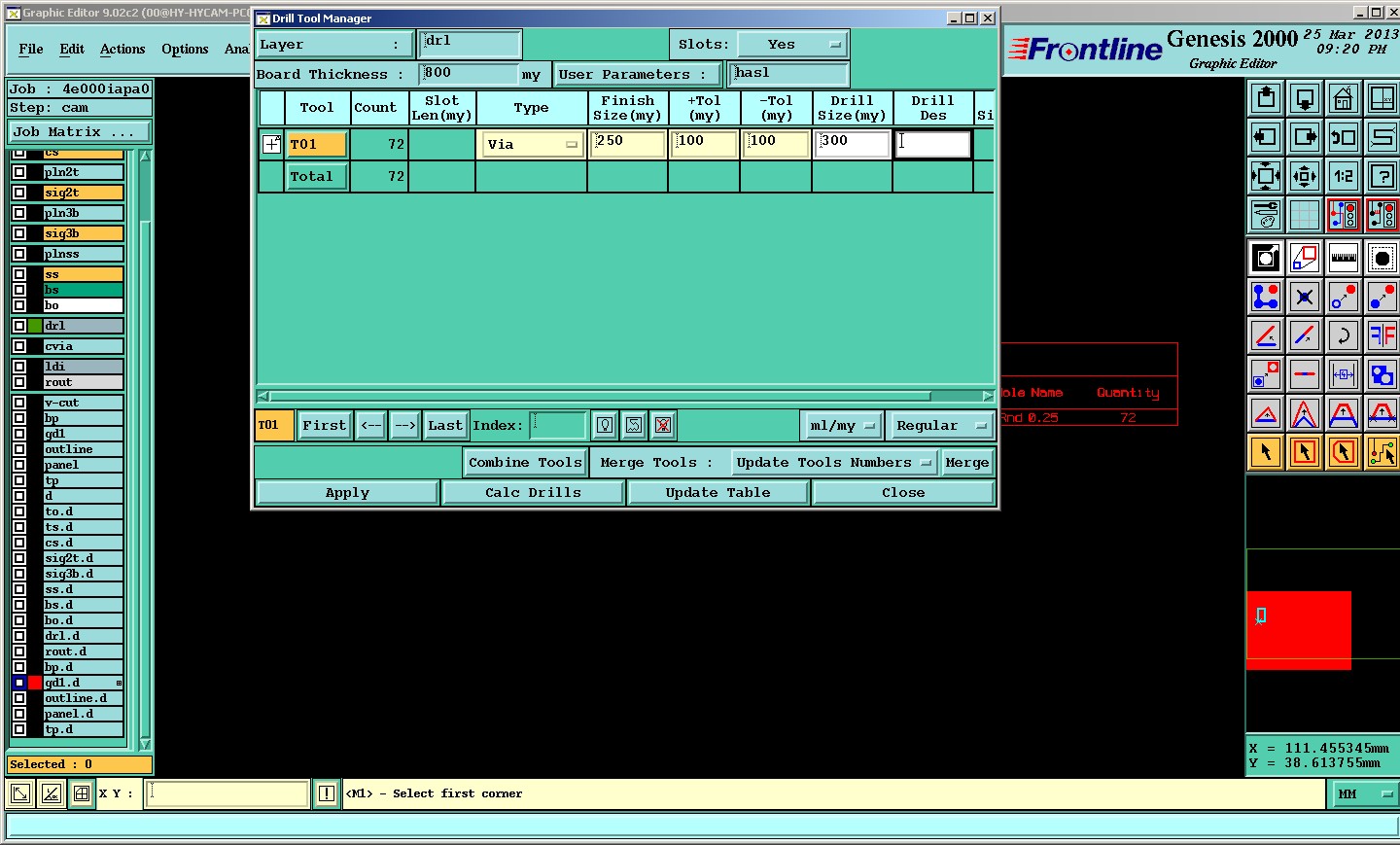Toggle the checkbox for layer drl
Viewport: 1400px width, 845px height.
[x=19, y=326]
